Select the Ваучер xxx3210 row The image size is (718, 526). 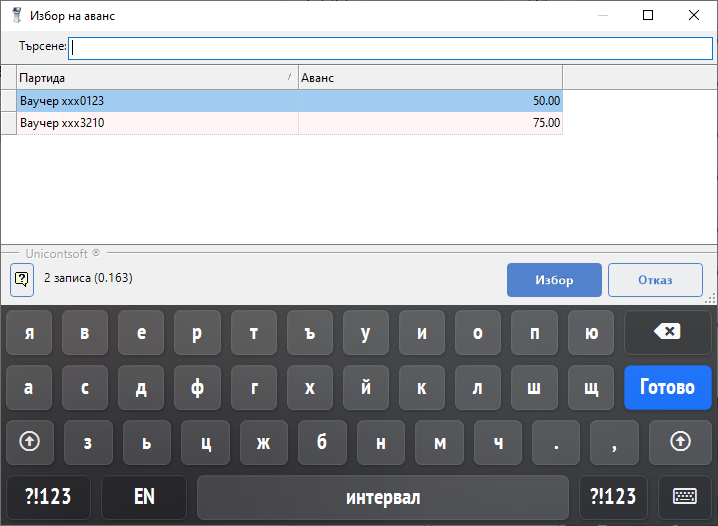point(157,123)
